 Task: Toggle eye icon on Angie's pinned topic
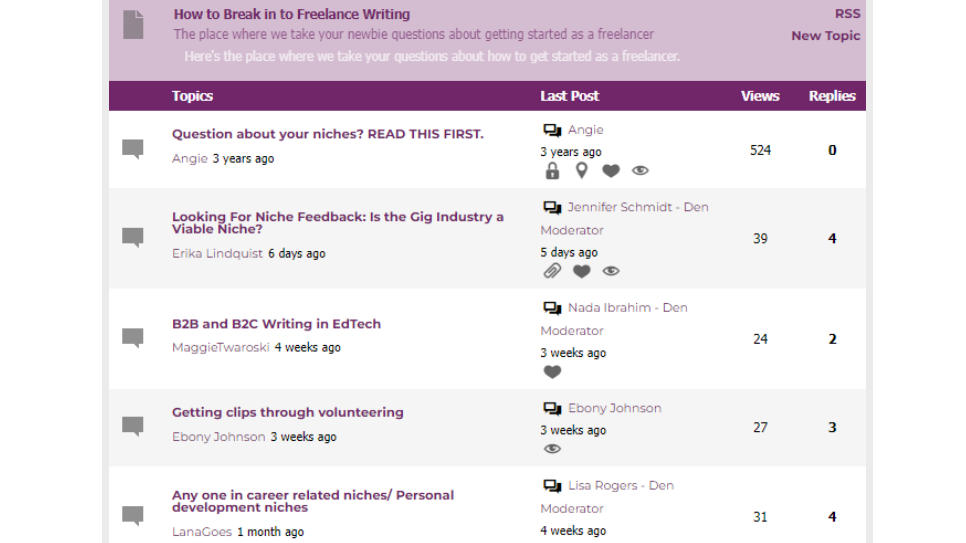coord(640,171)
